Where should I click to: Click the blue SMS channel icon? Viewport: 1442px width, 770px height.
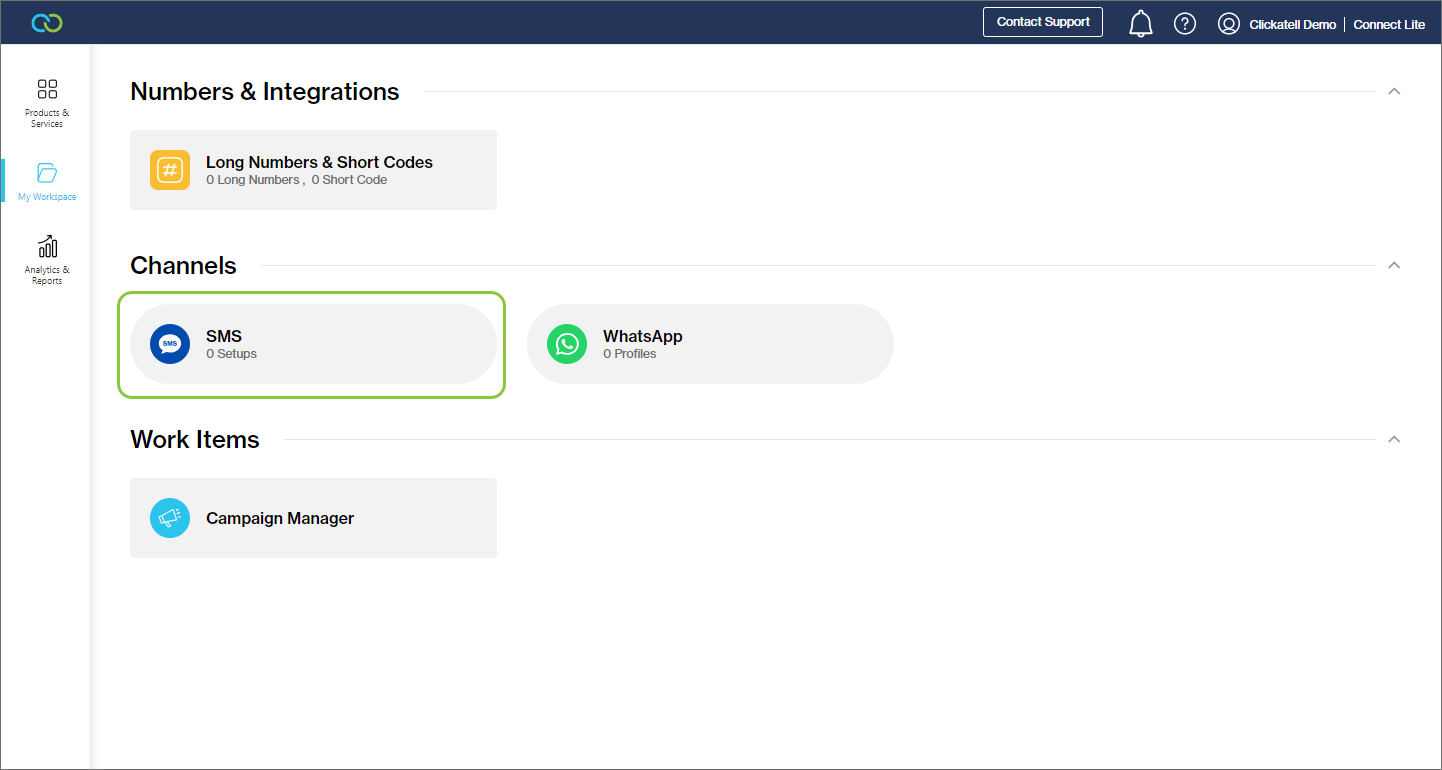point(170,344)
